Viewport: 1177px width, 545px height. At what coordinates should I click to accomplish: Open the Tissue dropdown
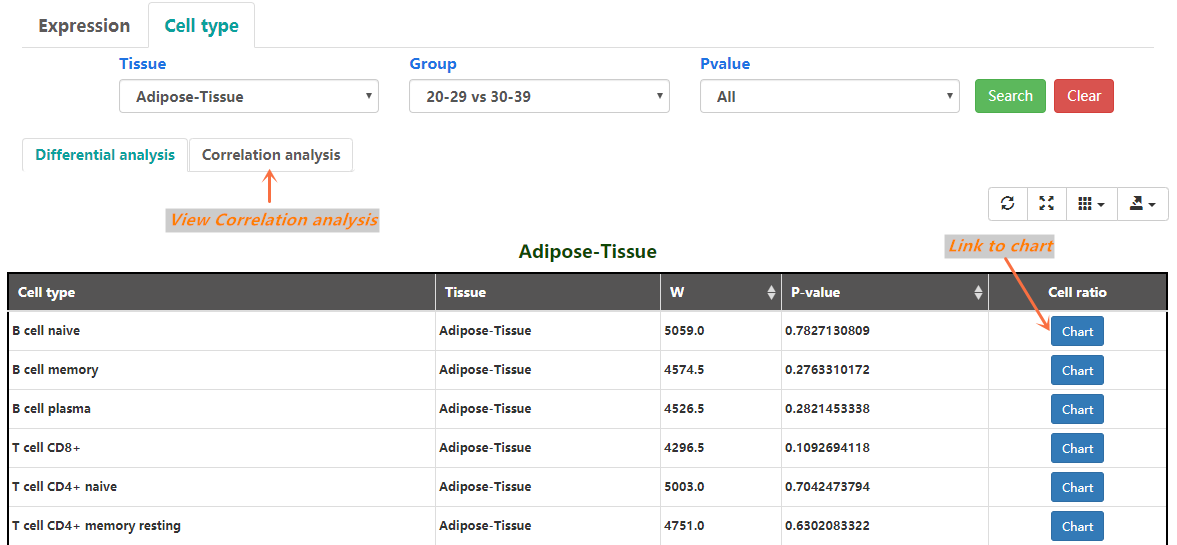coord(249,97)
